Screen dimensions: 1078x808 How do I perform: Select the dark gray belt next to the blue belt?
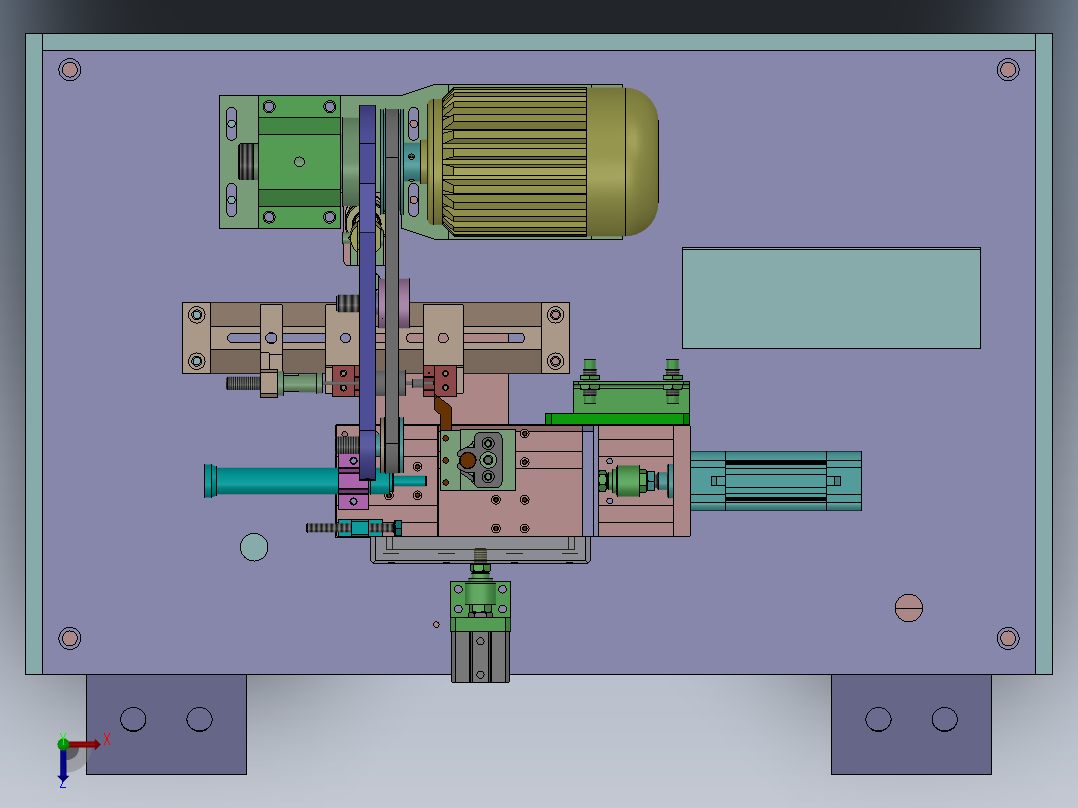click(392, 290)
